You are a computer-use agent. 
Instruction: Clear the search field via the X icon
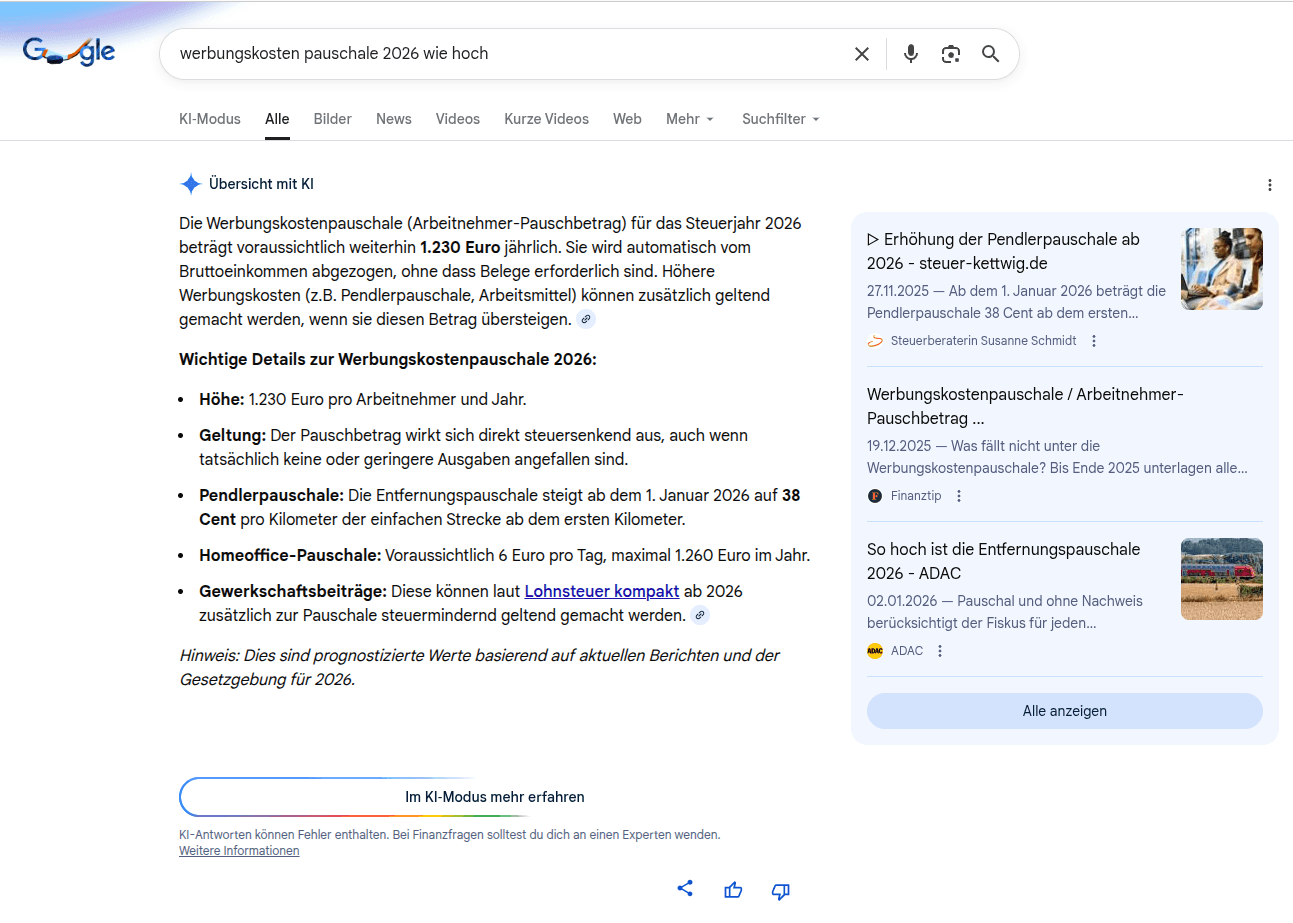pos(861,53)
